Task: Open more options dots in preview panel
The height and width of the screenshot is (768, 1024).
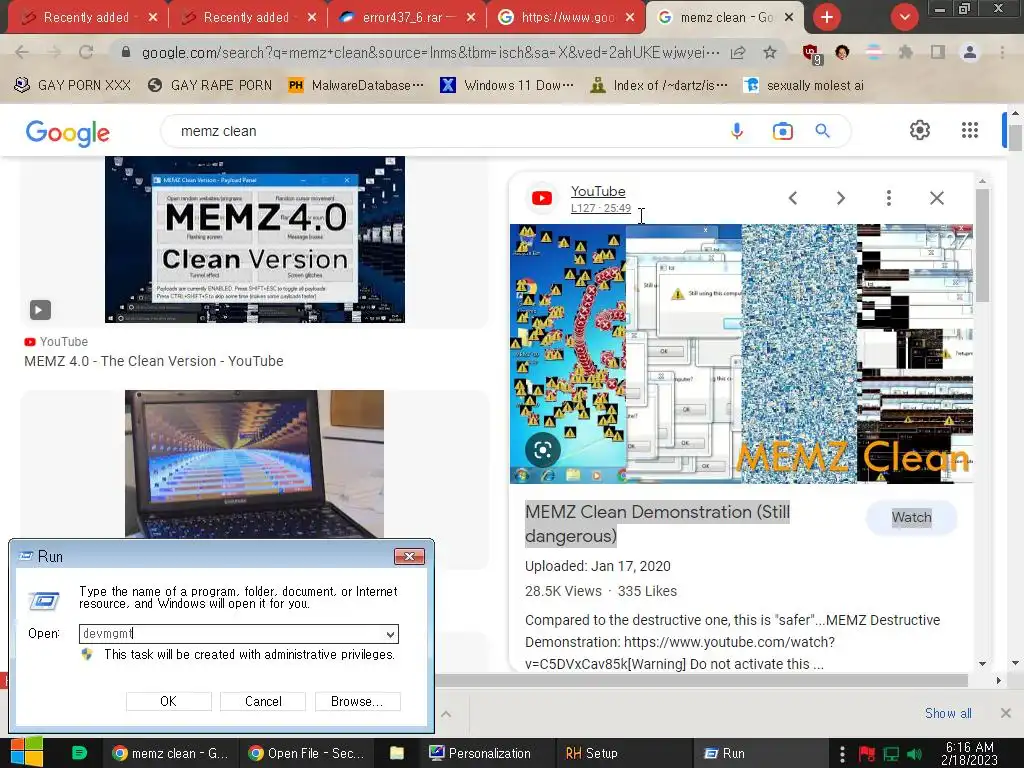Action: coord(889,198)
